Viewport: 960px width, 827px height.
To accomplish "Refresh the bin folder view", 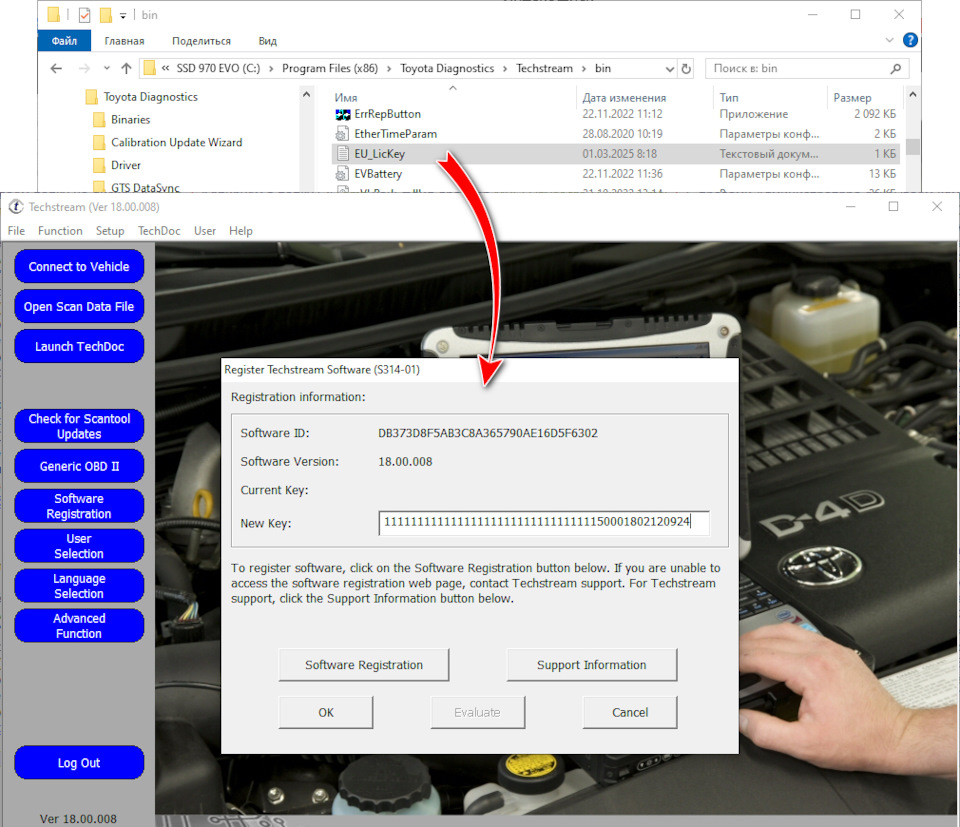I will (x=686, y=69).
